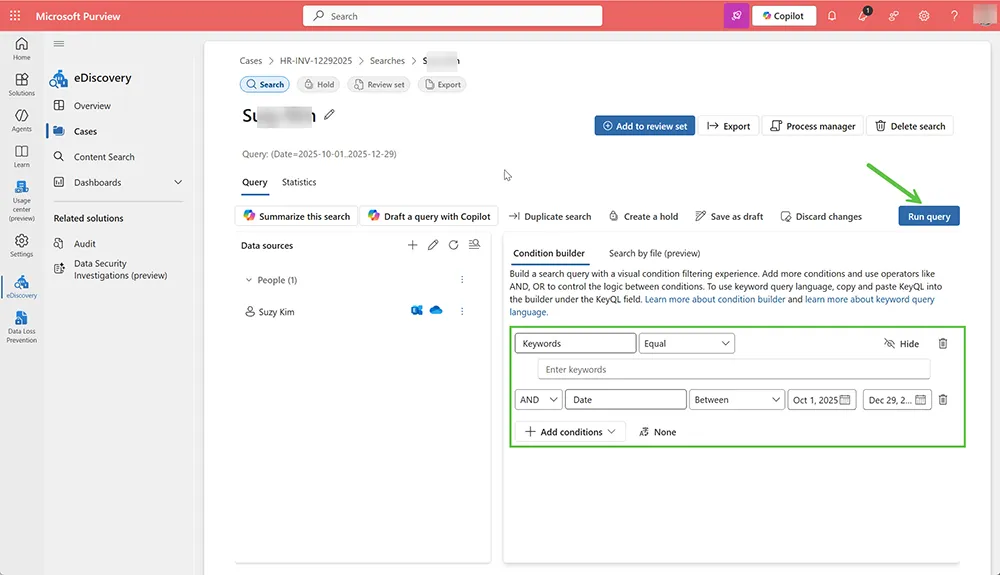Open the app launcher waffle icon
Screen dimensions: 1000x575
click(15, 16)
